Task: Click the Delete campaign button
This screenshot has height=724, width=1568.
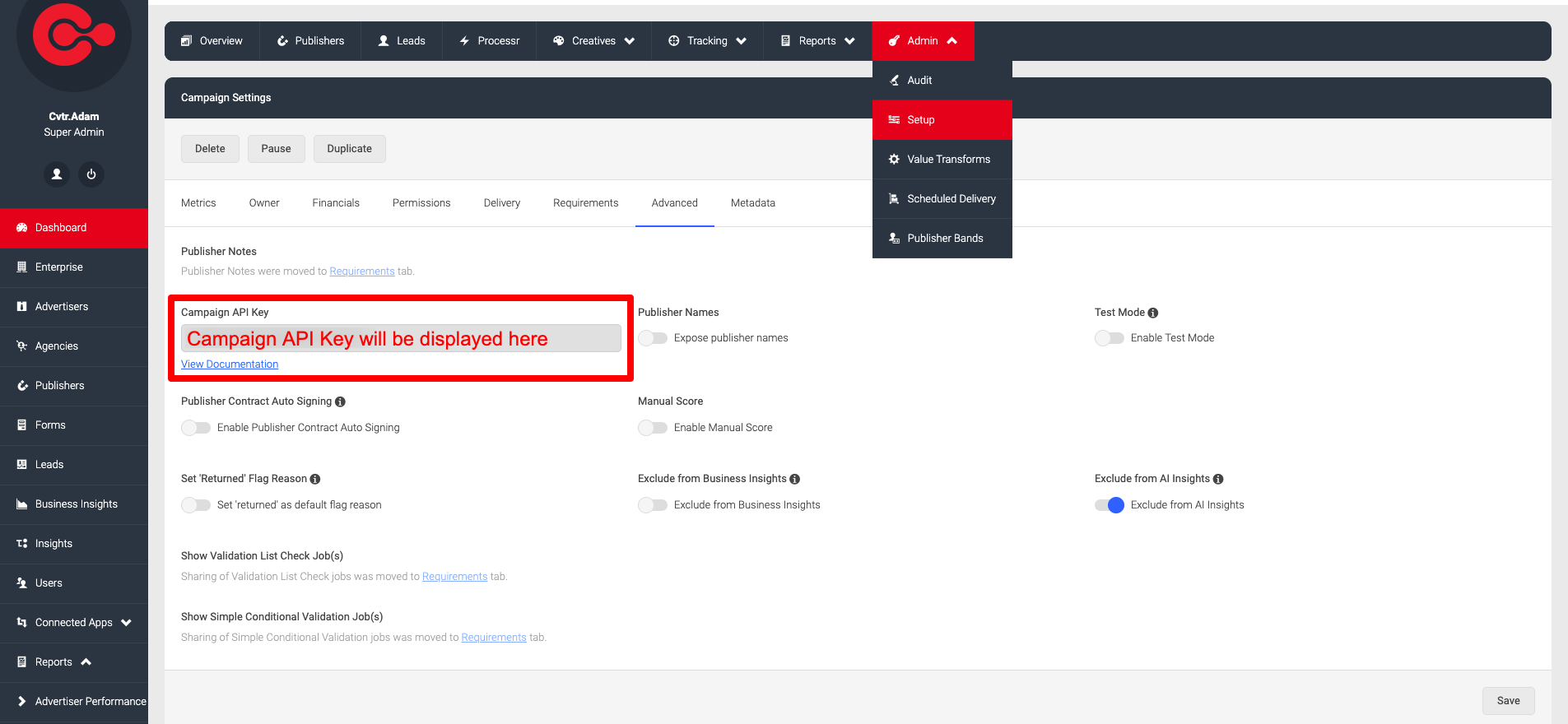Action: point(210,149)
